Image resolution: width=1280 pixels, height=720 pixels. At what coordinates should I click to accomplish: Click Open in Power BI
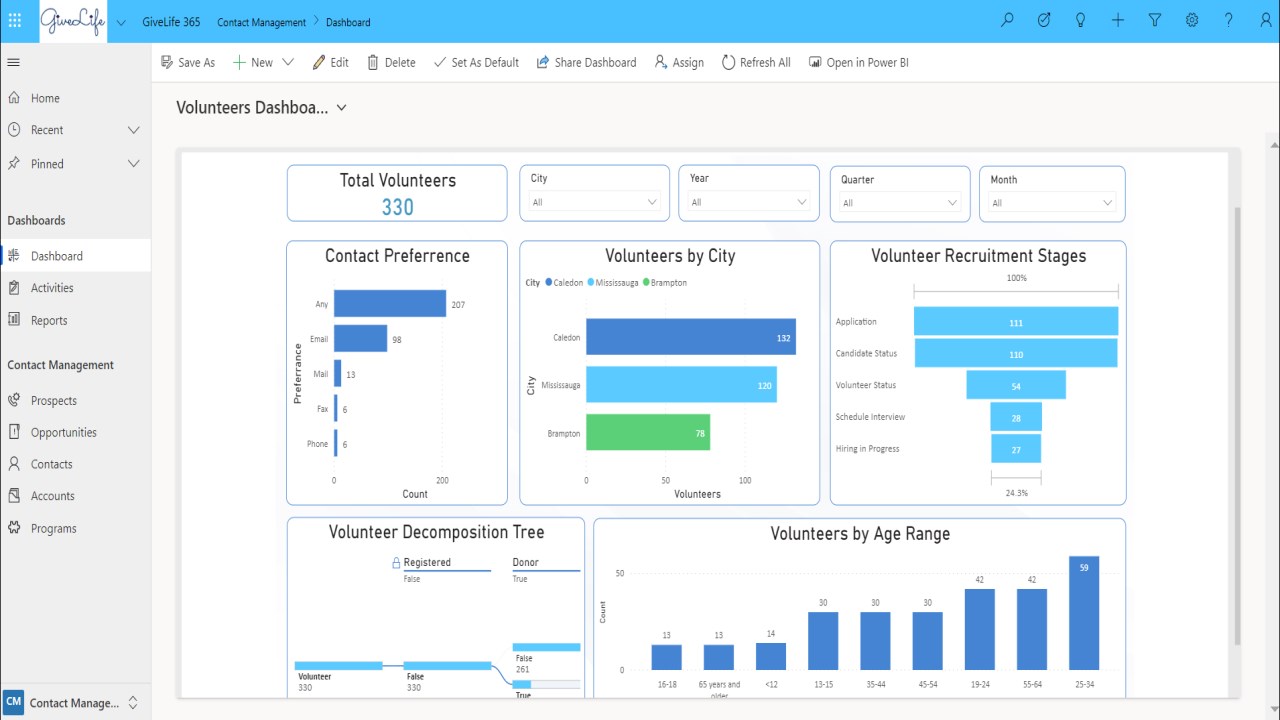(x=858, y=62)
